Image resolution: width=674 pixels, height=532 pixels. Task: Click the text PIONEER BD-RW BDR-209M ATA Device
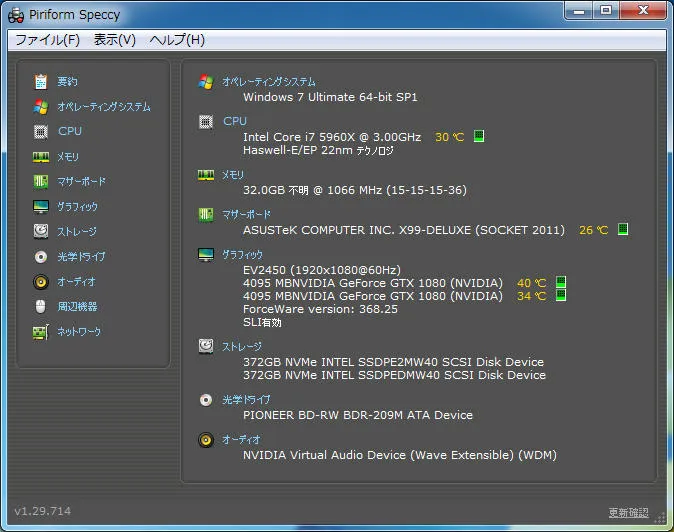(358, 415)
